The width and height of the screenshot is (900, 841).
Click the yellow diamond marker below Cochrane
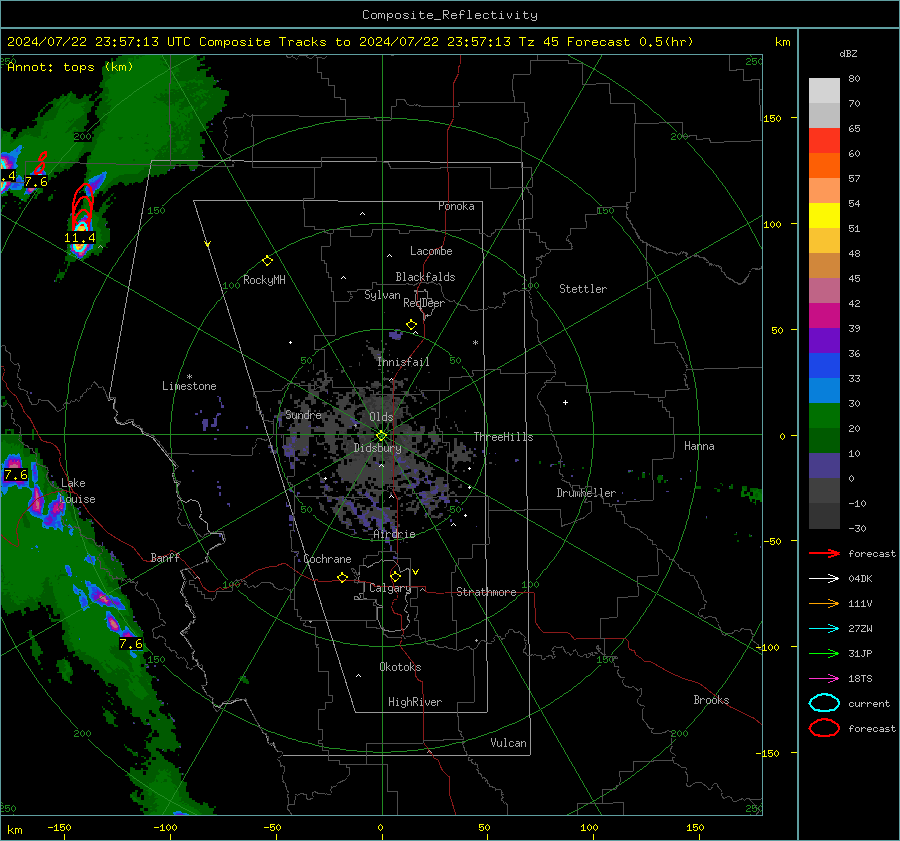pos(343,578)
